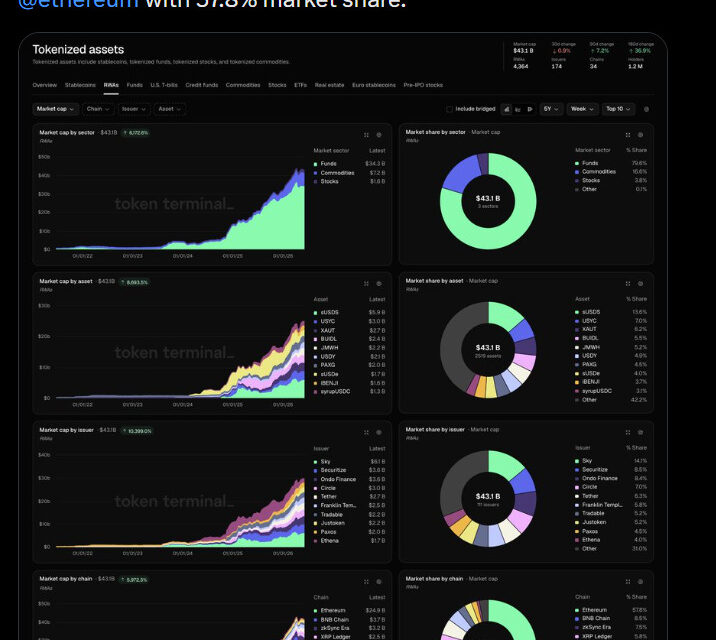Click the 30d change value in header stats

tap(561, 51)
